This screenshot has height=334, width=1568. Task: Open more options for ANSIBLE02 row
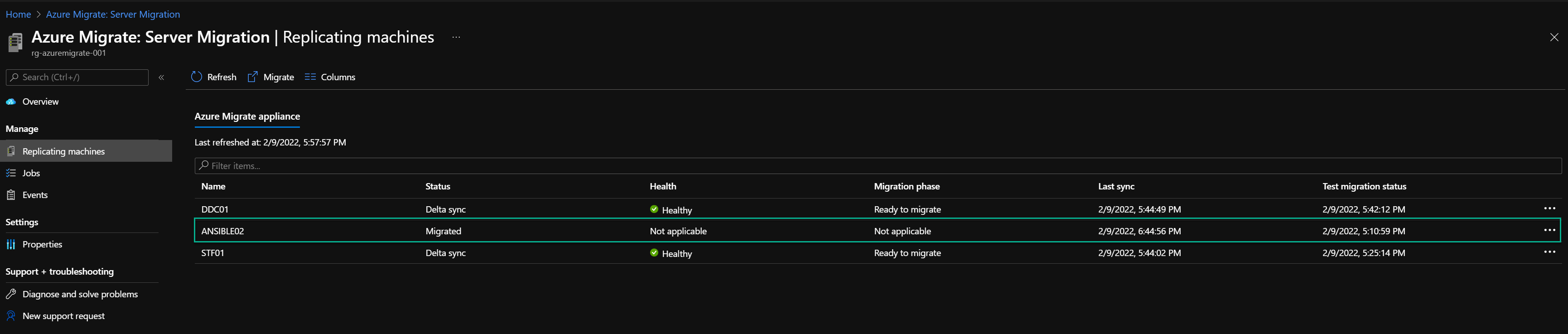[x=1549, y=231]
